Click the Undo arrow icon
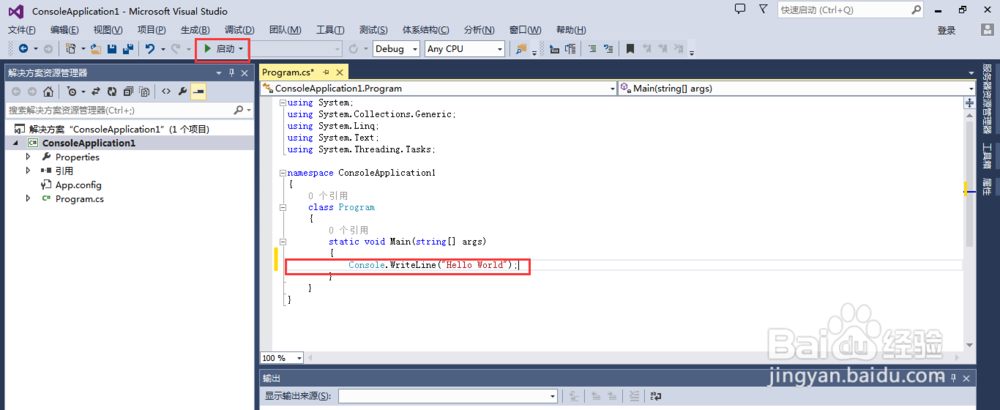The width and height of the screenshot is (1000, 410). tap(150, 48)
